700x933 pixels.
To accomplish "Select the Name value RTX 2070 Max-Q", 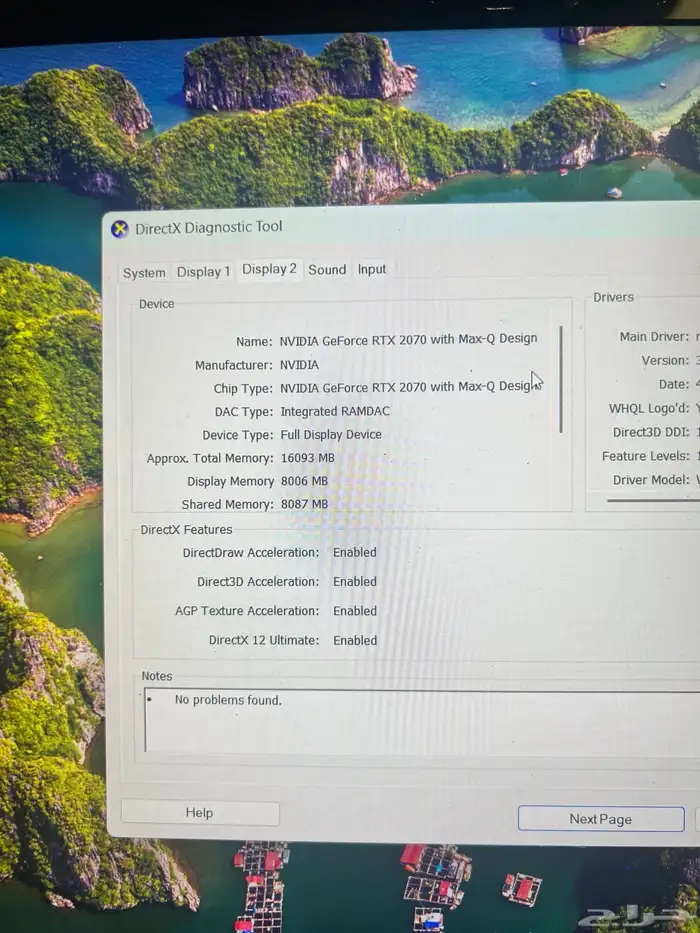I will [408, 339].
